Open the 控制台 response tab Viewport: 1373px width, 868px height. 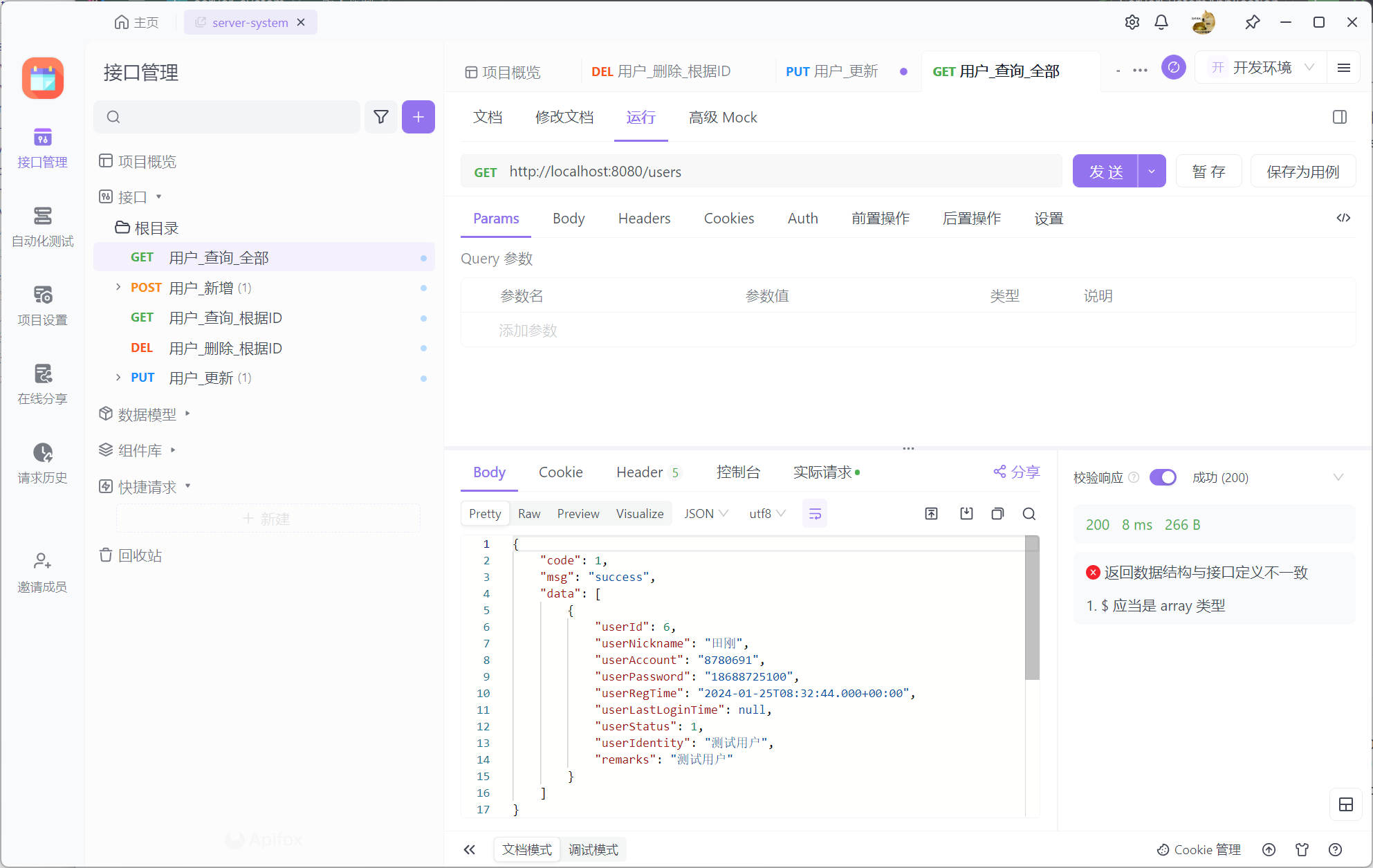pyautogui.click(x=738, y=472)
